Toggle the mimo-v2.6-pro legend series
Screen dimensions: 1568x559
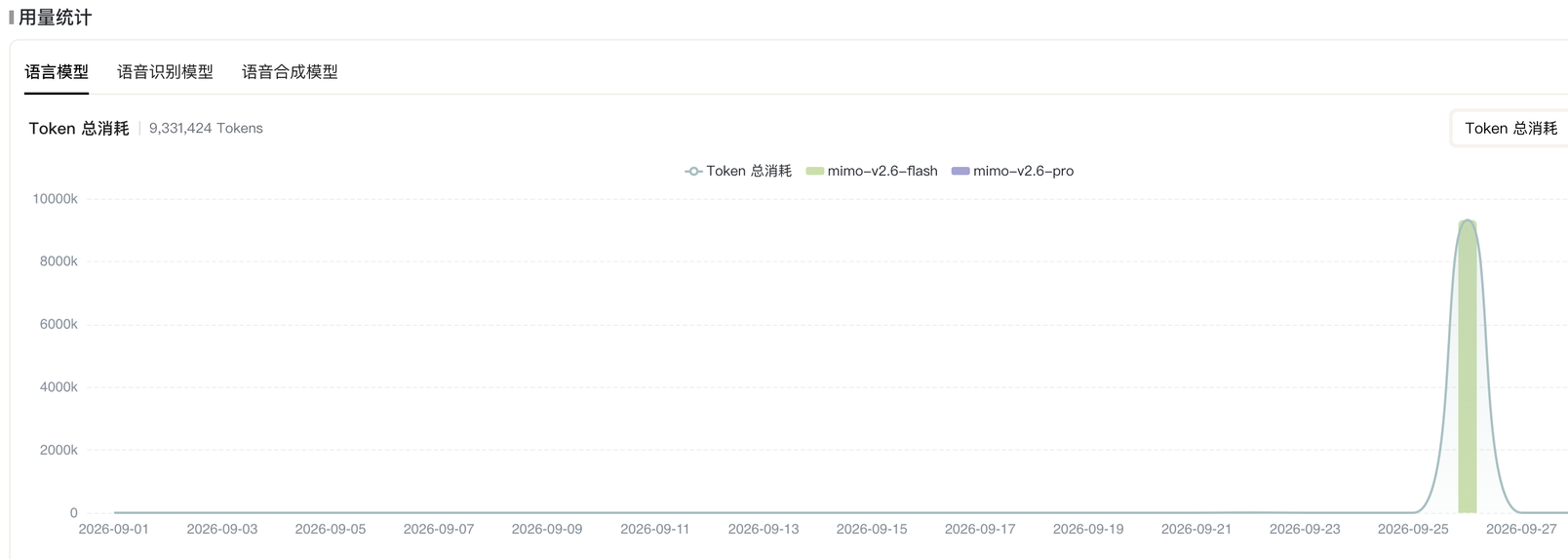(1012, 171)
